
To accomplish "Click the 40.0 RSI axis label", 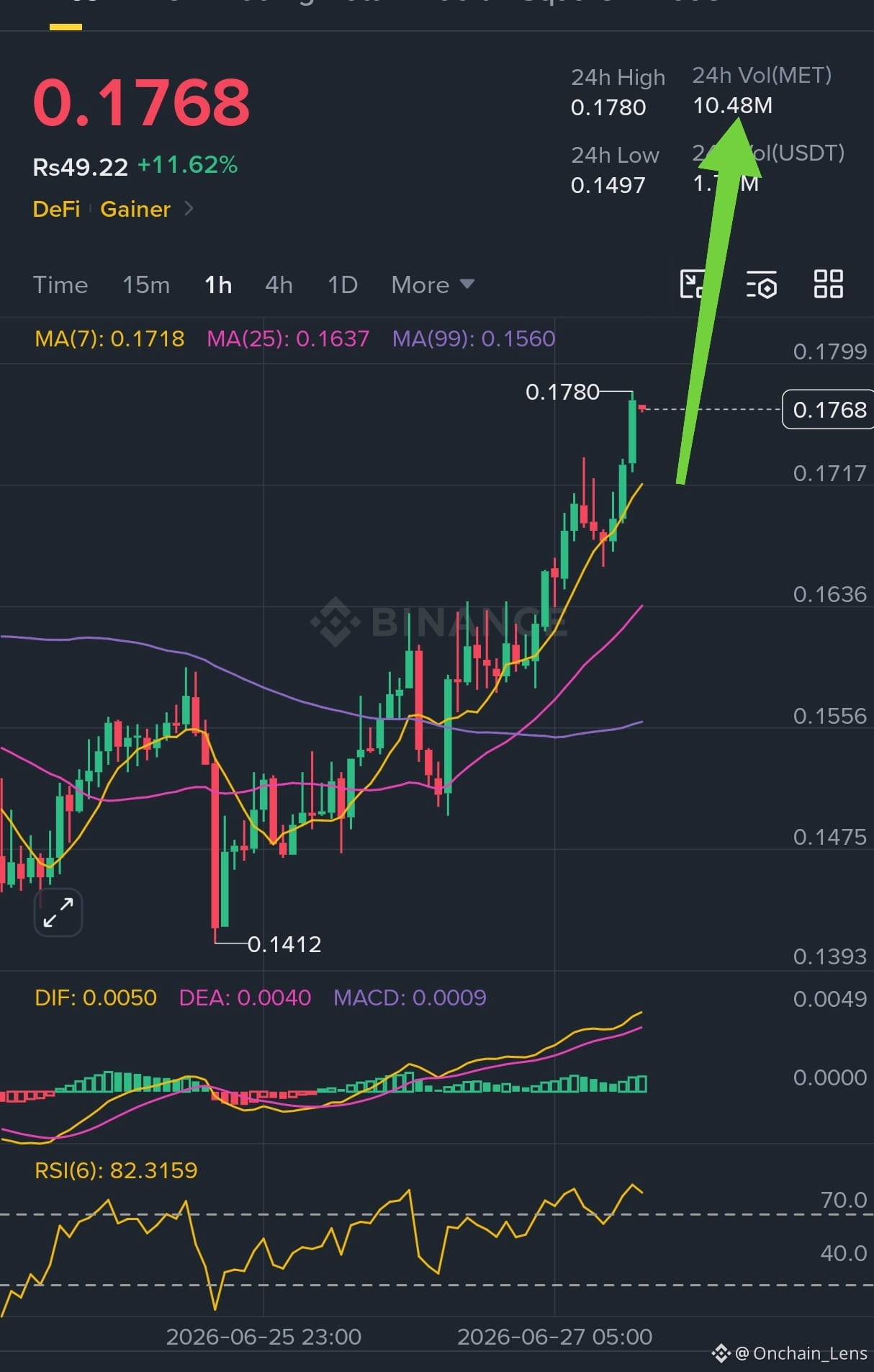I will coord(844,1253).
